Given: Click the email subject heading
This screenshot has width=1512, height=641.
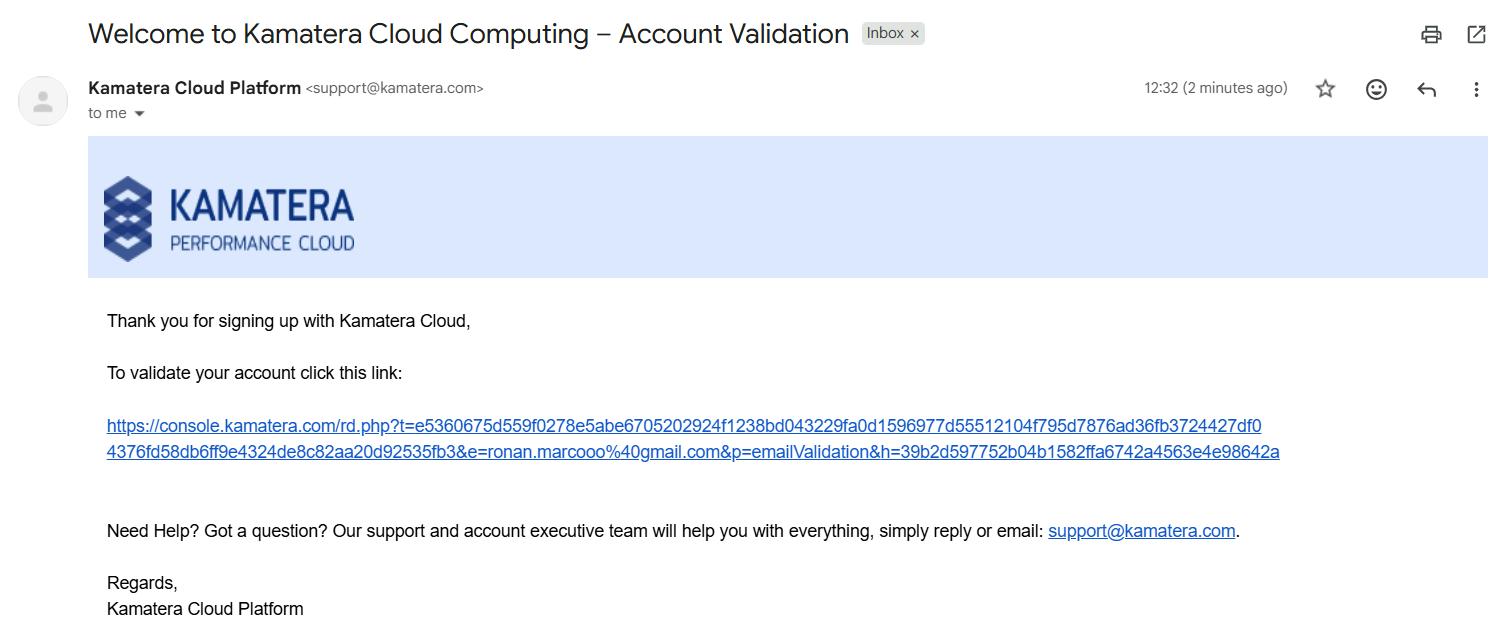Looking at the screenshot, I should 468,34.
